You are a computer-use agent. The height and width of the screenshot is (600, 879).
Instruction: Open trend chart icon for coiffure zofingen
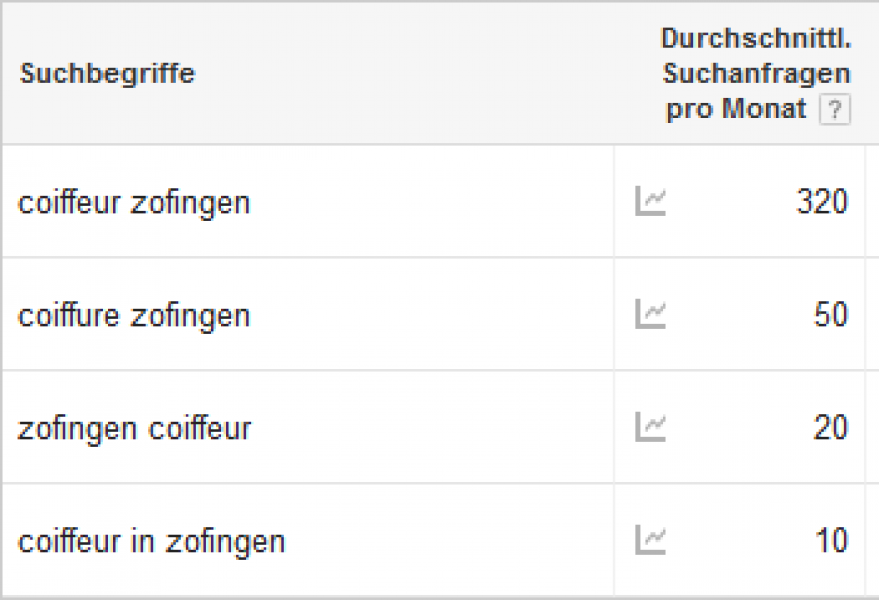pyautogui.click(x=650, y=315)
